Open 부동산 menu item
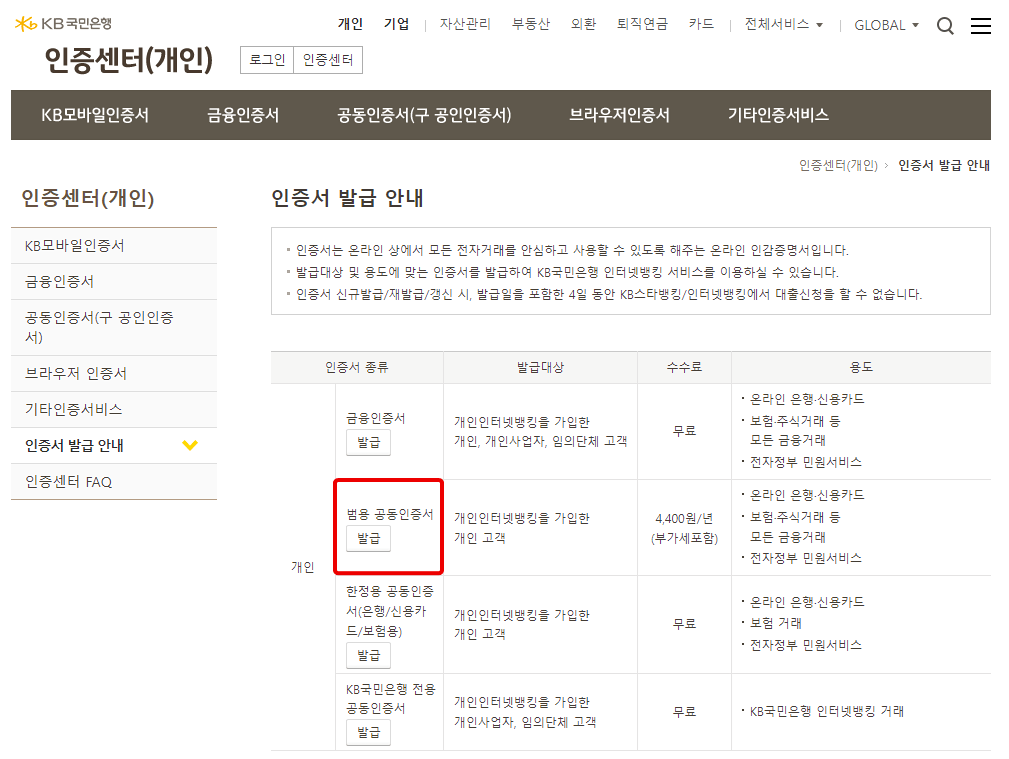This screenshot has height=759, width=1009. point(531,24)
